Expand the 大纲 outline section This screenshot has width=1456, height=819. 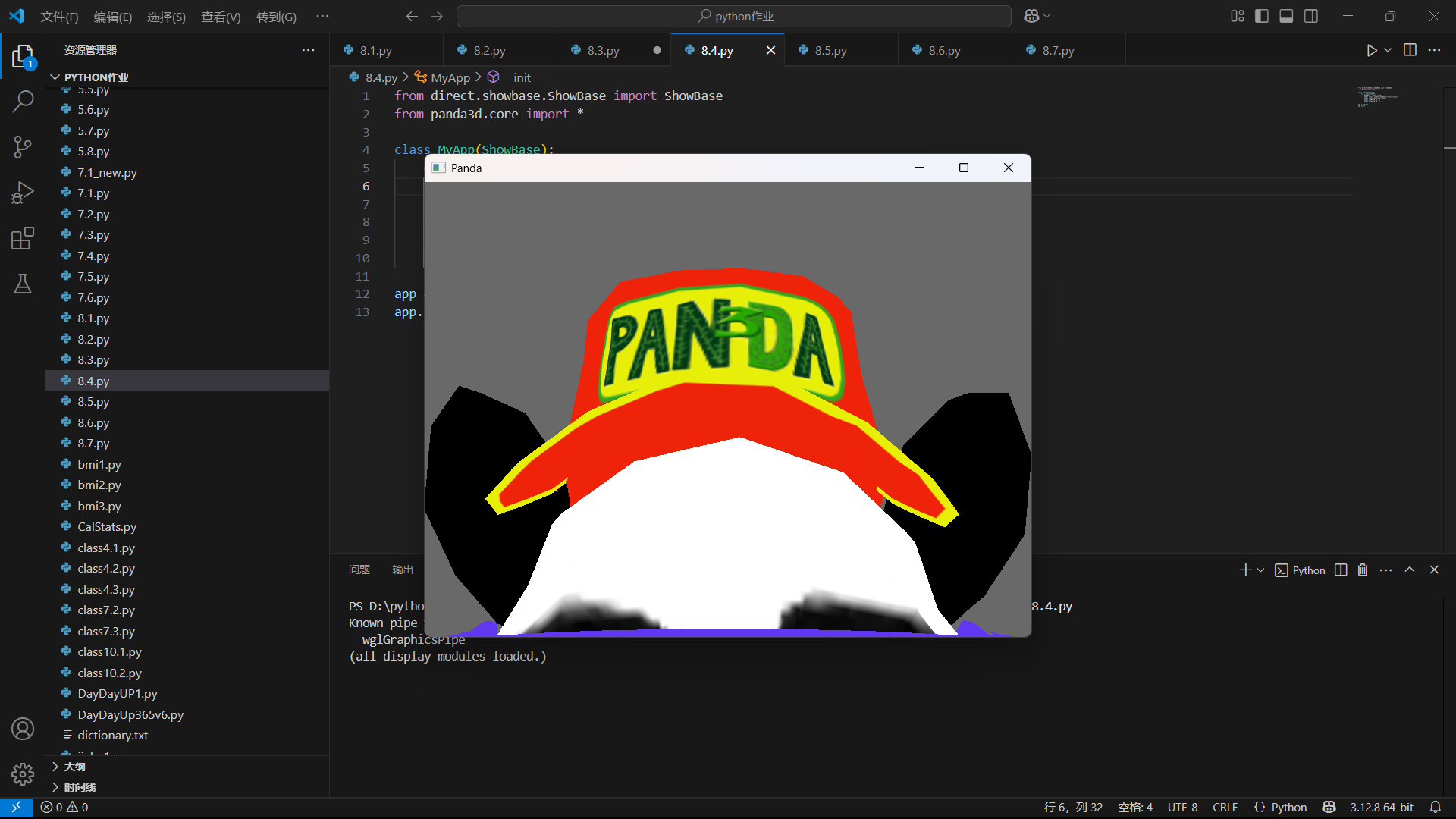click(x=74, y=767)
